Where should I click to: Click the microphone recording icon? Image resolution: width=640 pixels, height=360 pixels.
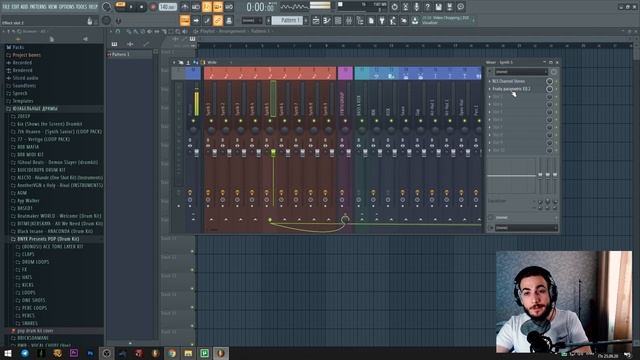[416, 7]
